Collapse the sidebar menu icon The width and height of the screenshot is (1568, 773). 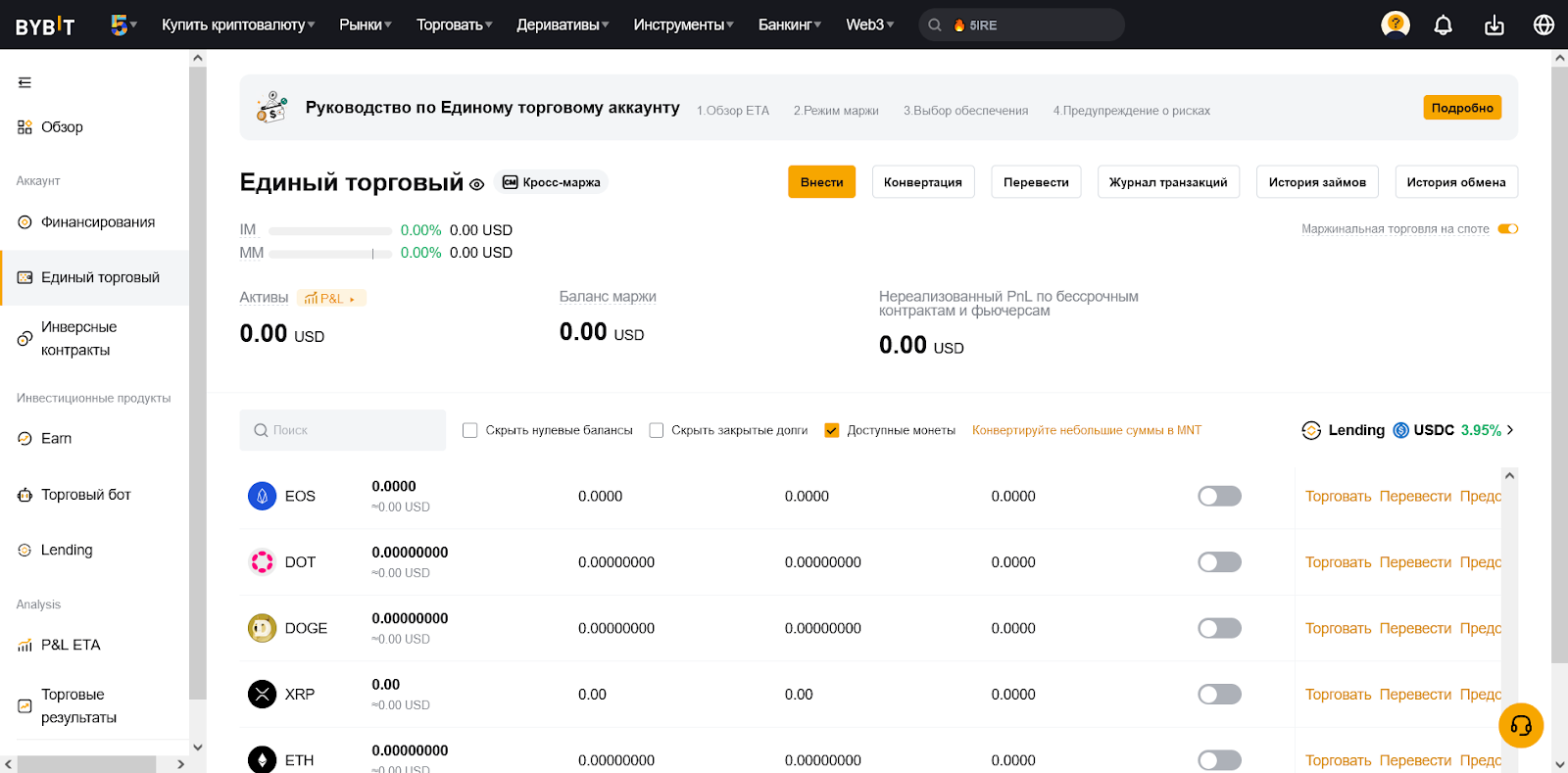24,82
